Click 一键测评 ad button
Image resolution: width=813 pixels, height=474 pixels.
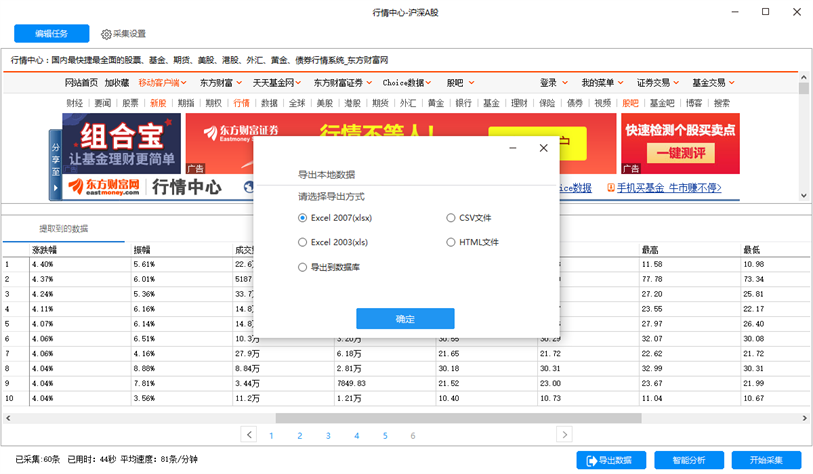[681, 153]
